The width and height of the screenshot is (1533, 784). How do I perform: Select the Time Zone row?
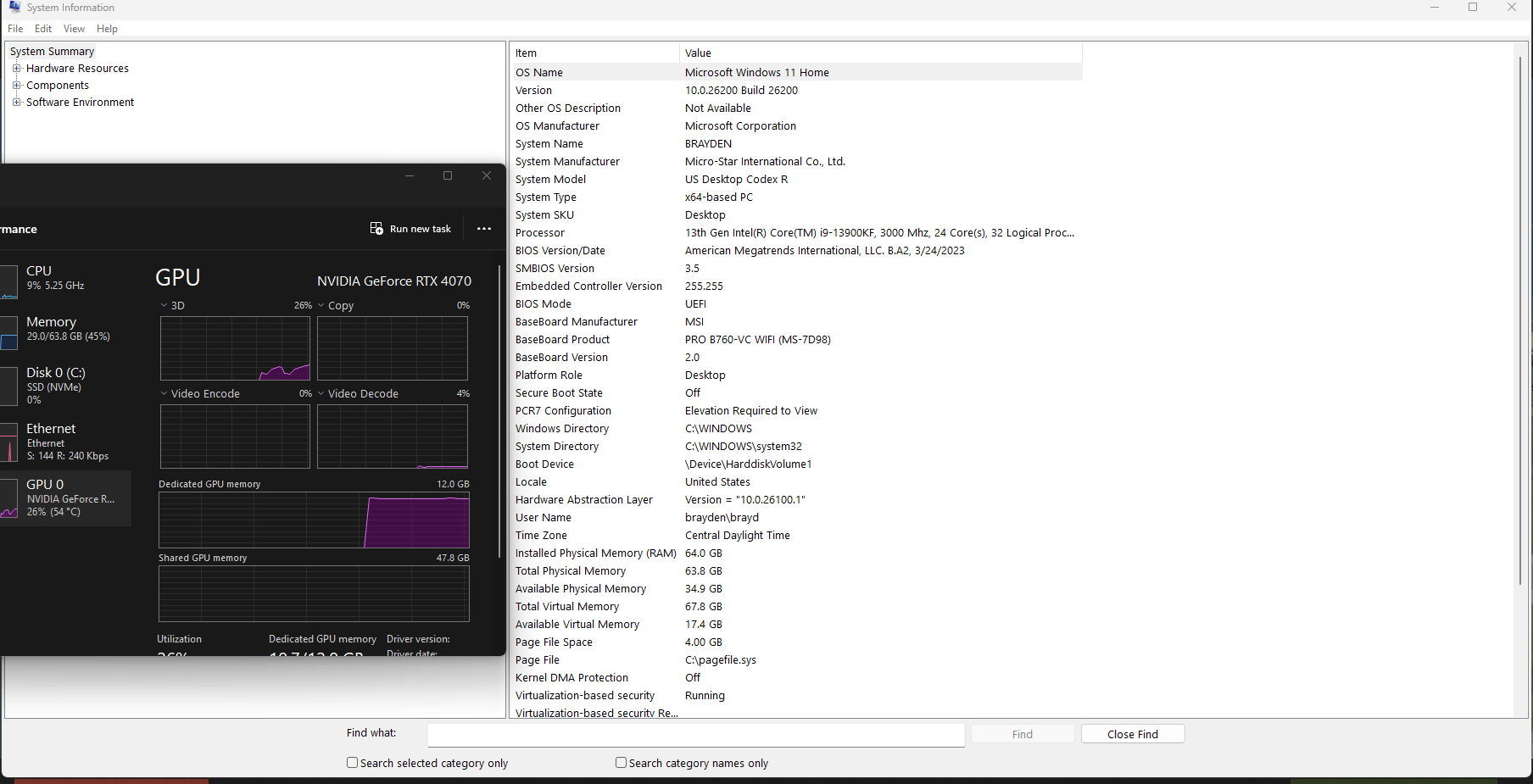point(796,536)
